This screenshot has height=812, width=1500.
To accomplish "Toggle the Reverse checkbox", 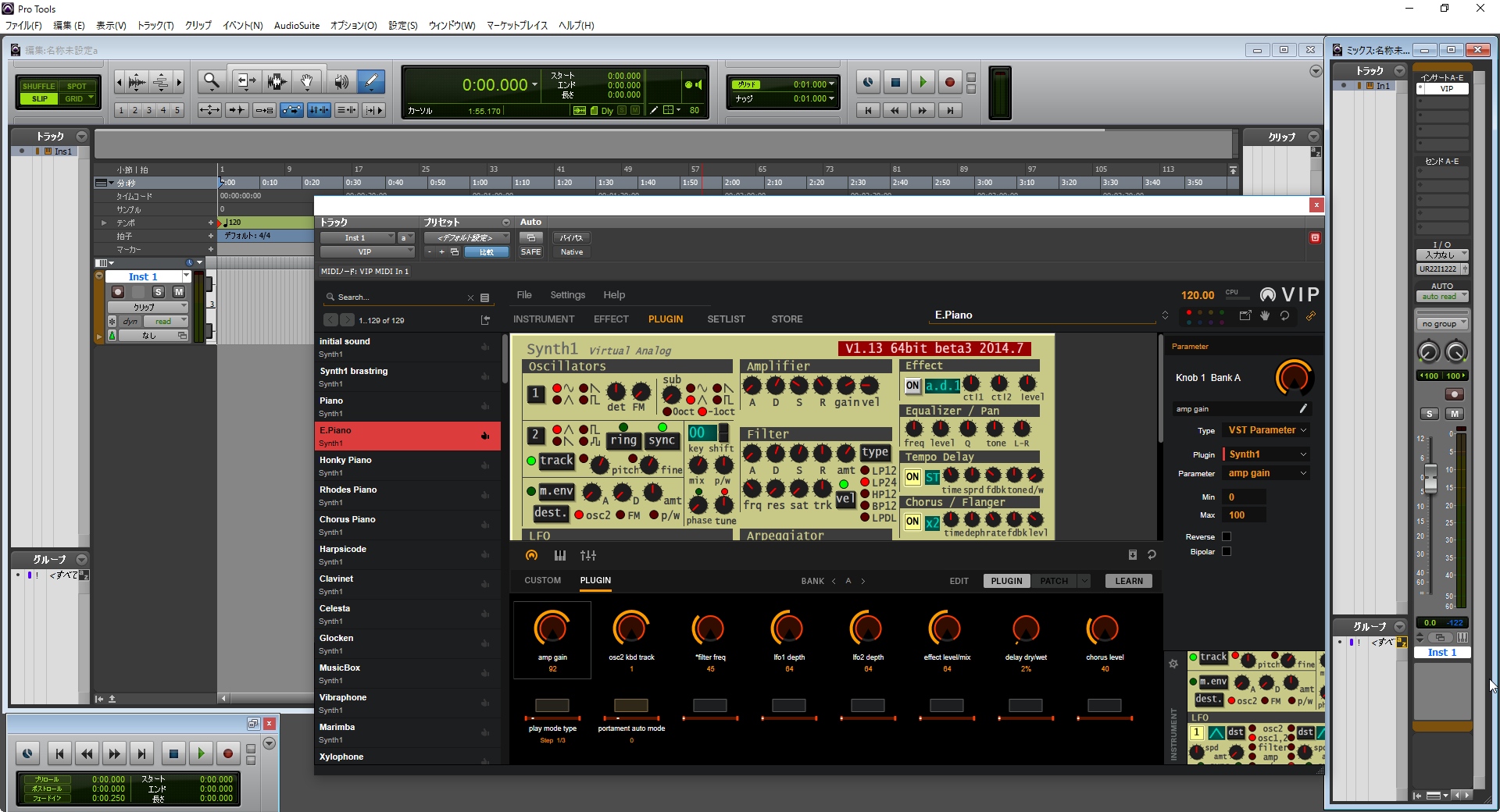I will point(1226,536).
